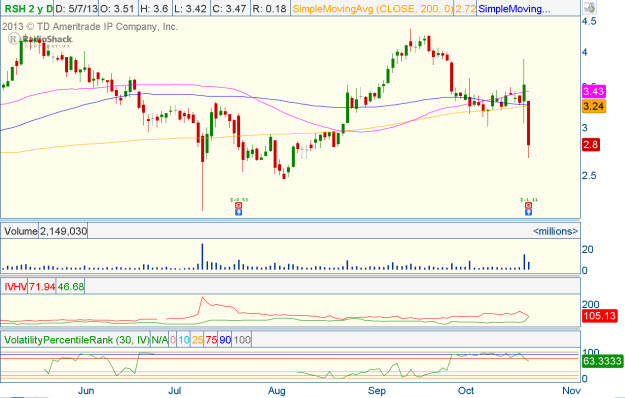Click the October red earnings phone marker
Viewport: 625px width, 398px height.
click(528, 205)
